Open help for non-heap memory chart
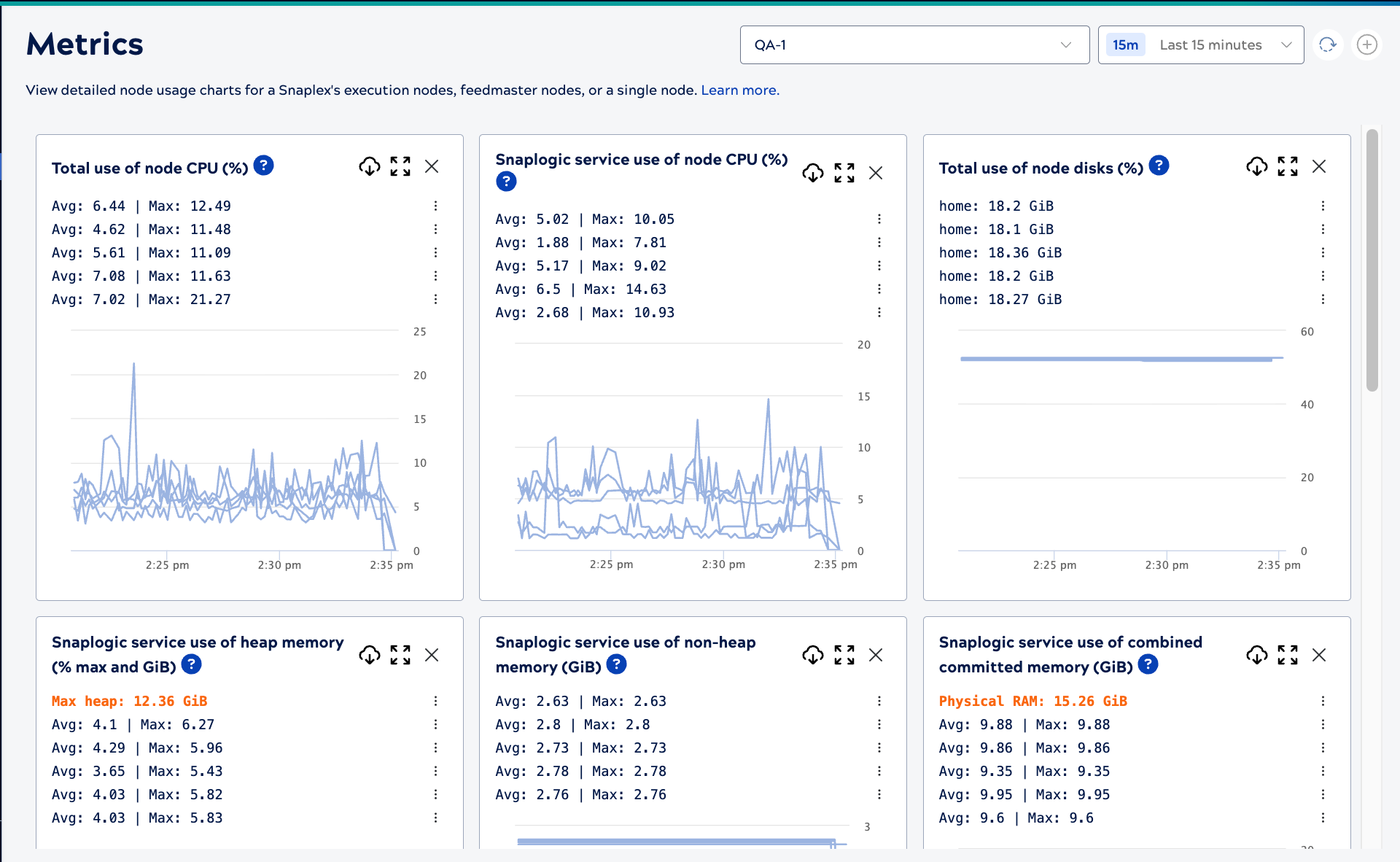 point(617,664)
